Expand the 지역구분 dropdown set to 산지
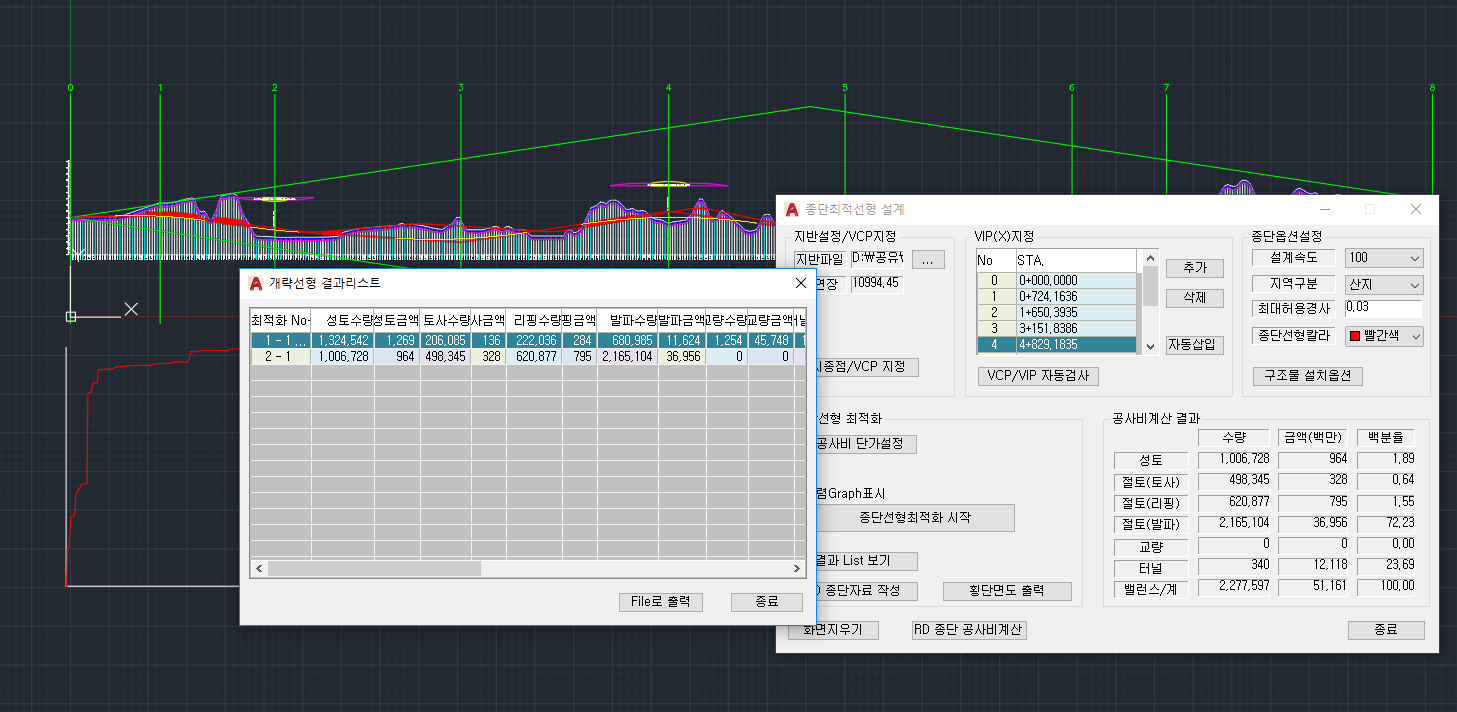This screenshot has width=1457, height=712. coord(1383,284)
